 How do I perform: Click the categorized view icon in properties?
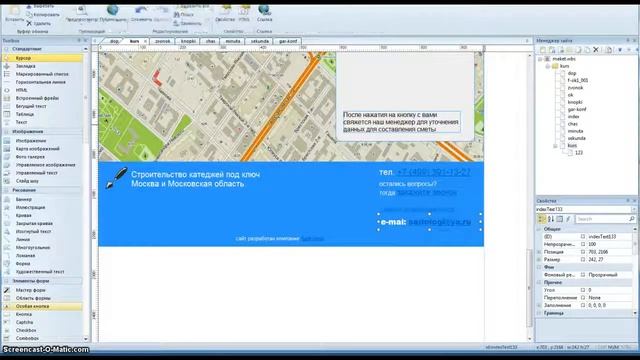click(542, 219)
